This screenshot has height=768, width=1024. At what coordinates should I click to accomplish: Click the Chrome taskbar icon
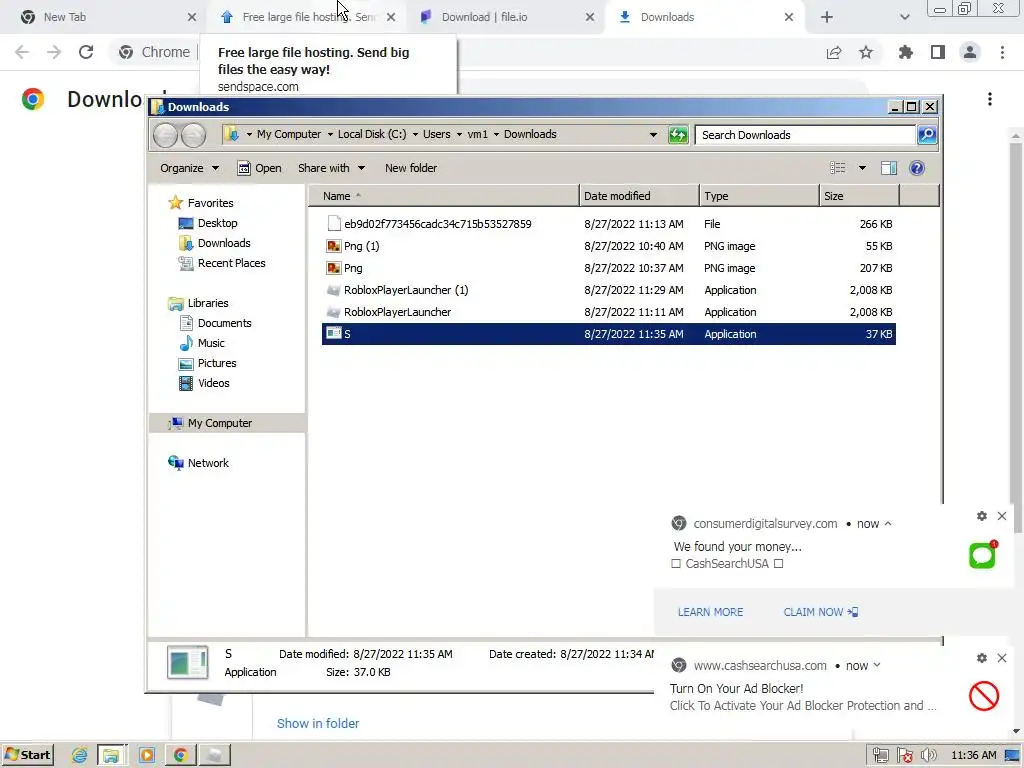click(180, 756)
